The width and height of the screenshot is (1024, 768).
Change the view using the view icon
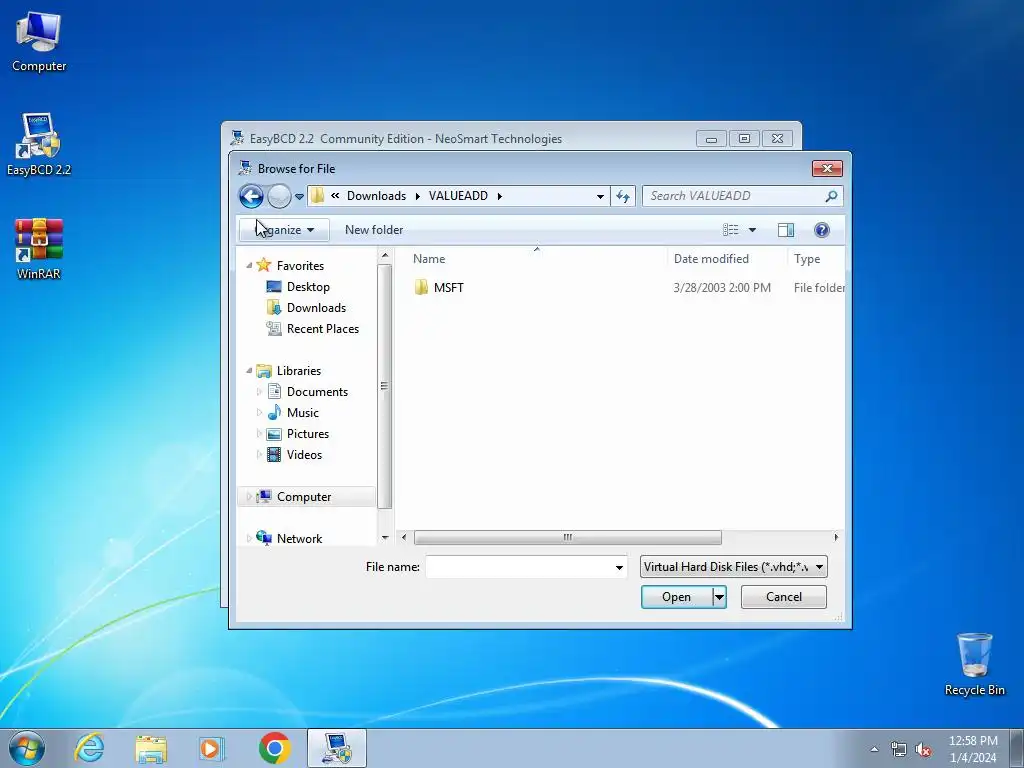pyautogui.click(x=730, y=230)
